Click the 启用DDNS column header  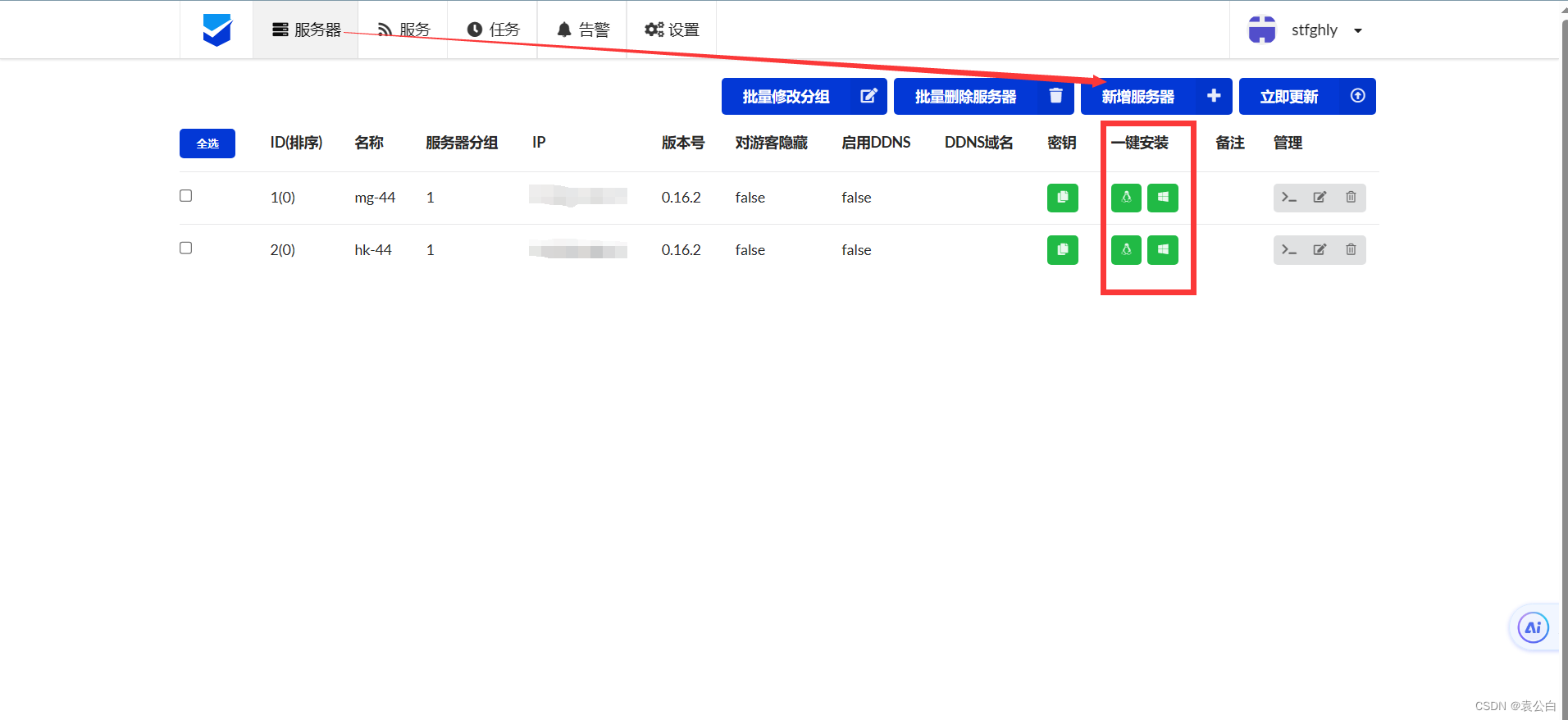(x=876, y=143)
